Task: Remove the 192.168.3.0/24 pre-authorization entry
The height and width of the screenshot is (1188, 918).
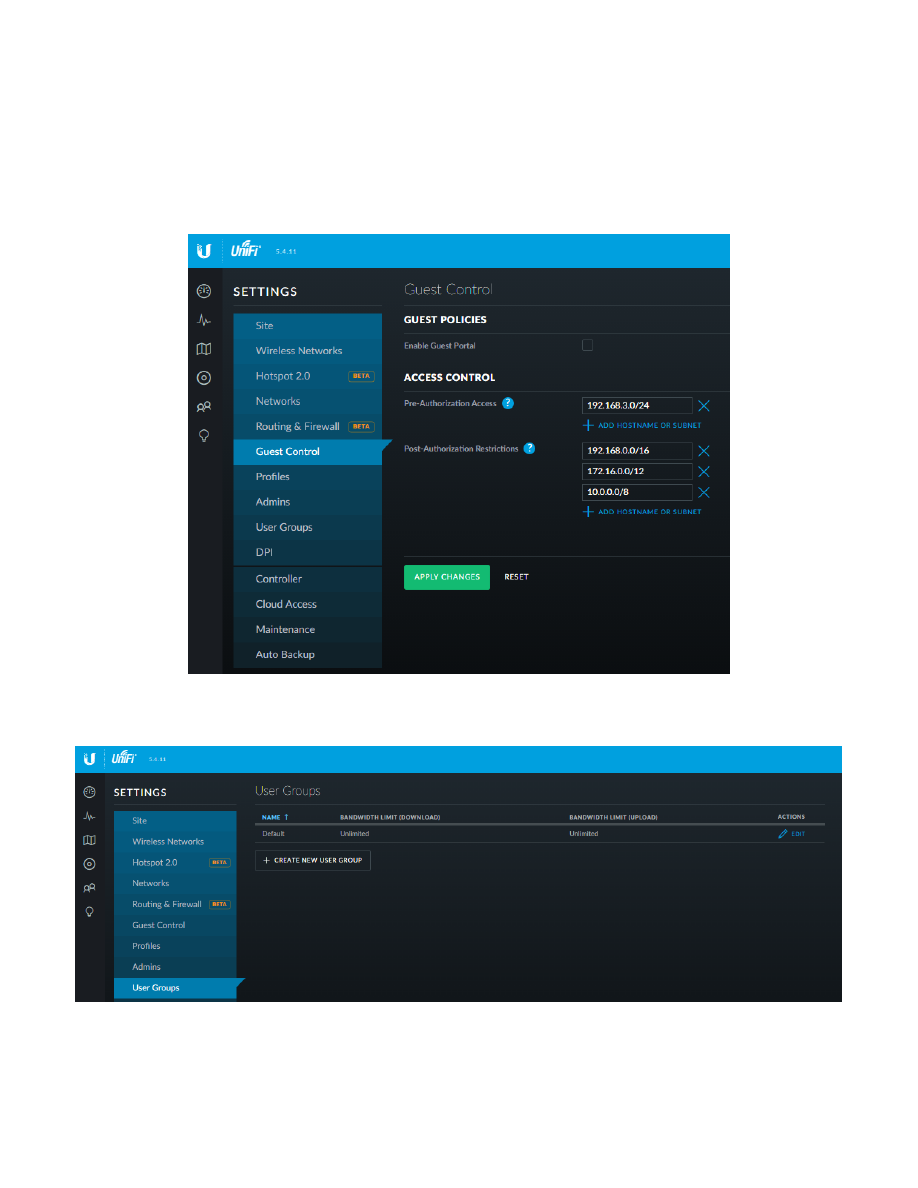Action: click(703, 406)
